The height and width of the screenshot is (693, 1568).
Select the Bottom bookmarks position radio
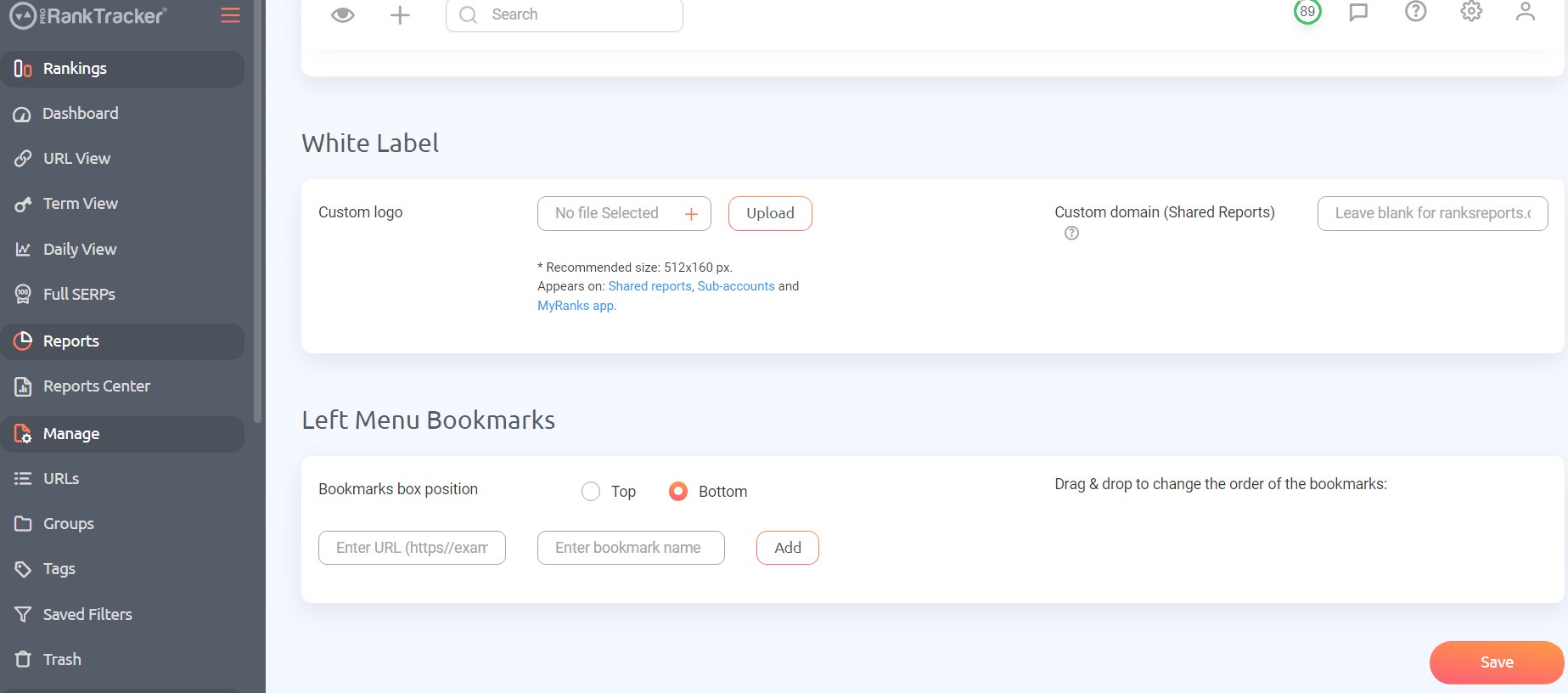[x=678, y=491]
